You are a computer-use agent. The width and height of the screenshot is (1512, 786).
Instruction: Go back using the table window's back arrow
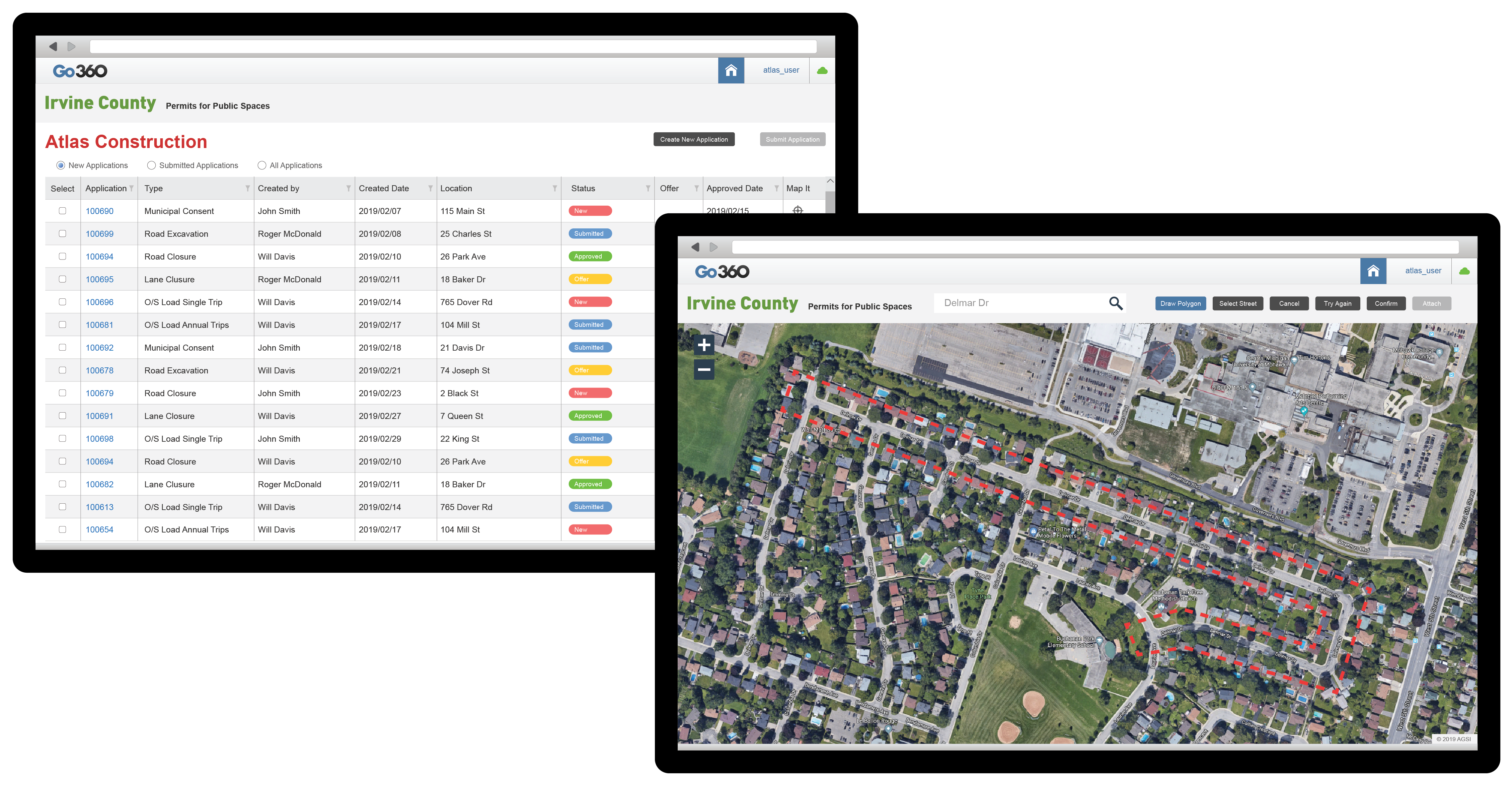pos(54,46)
